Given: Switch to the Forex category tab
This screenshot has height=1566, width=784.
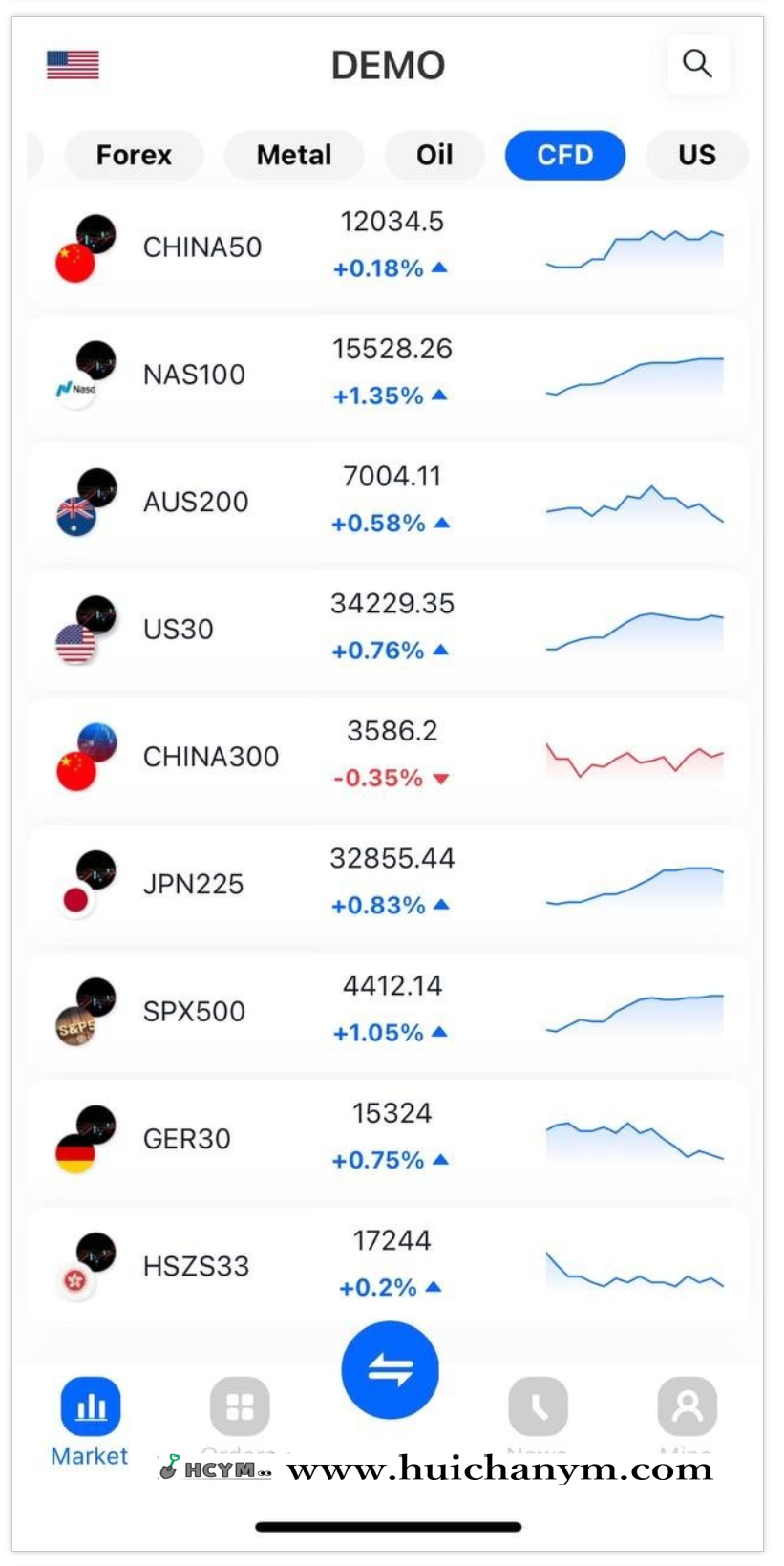Looking at the screenshot, I should point(134,155).
